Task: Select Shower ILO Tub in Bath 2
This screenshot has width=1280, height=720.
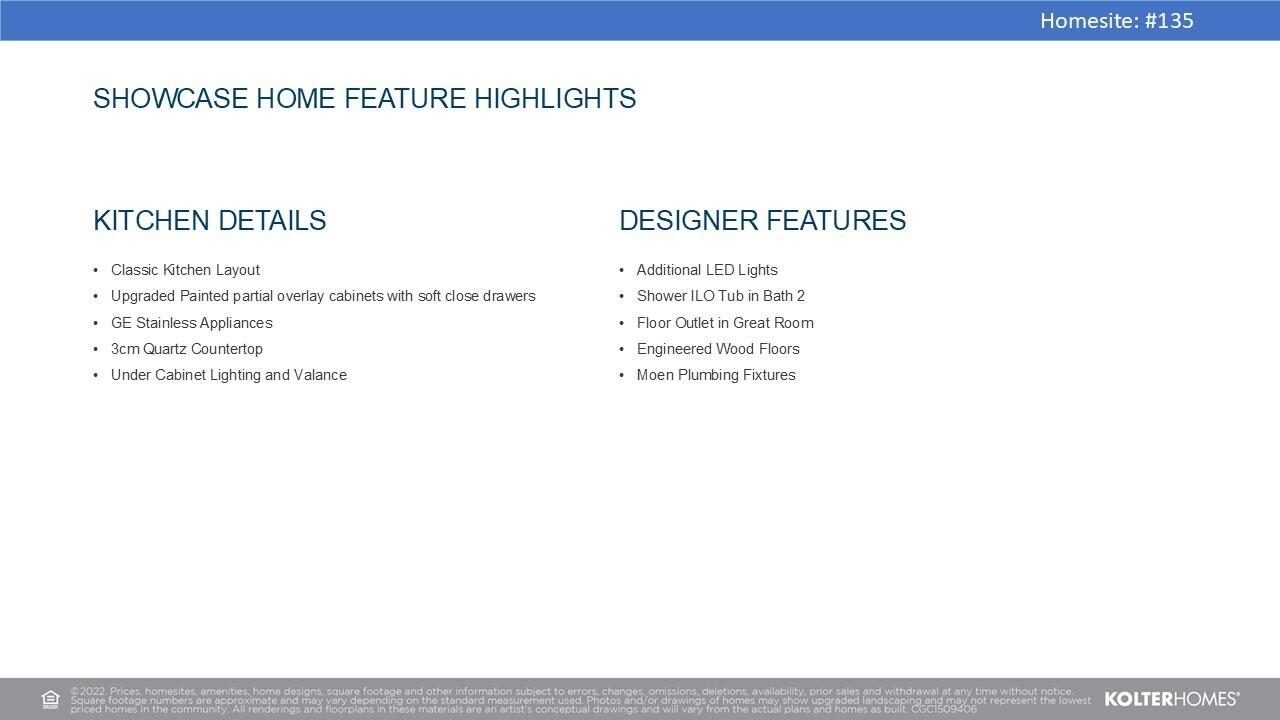Action: pyautogui.click(x=720, y=296)
